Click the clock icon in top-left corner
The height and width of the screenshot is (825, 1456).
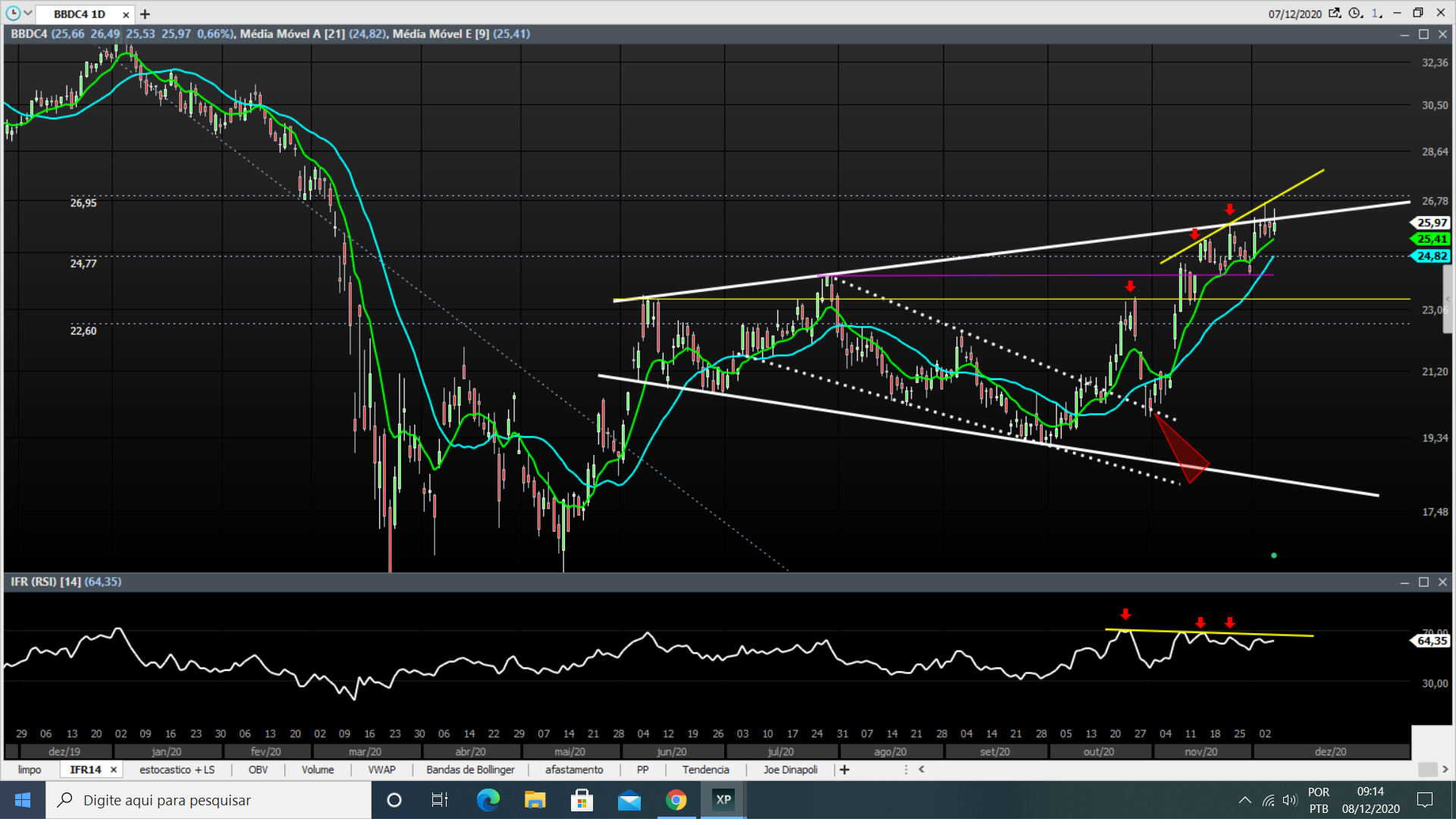(13, 13)
